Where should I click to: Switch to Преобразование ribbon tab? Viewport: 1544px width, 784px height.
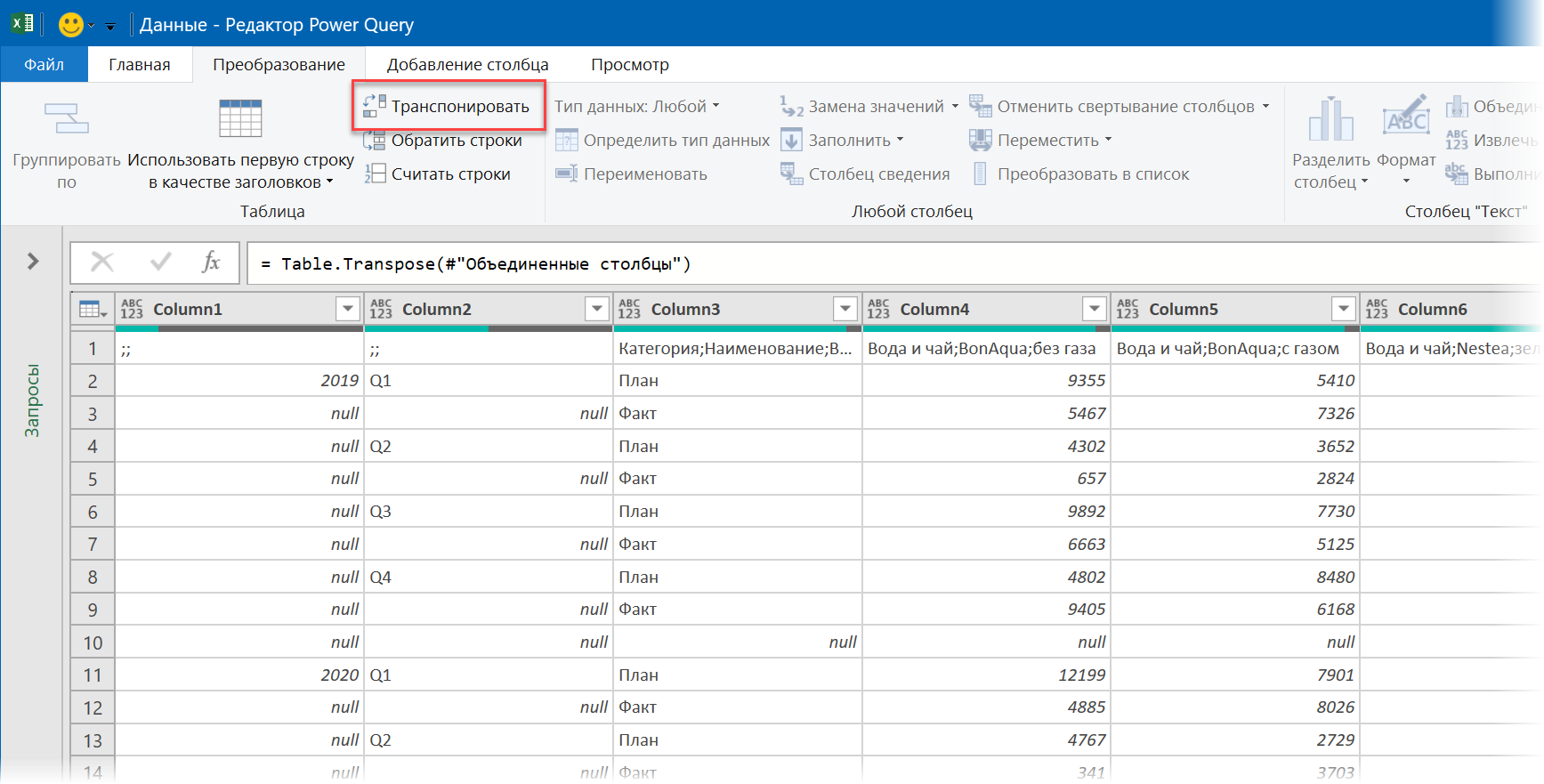(x=279, y=64)
